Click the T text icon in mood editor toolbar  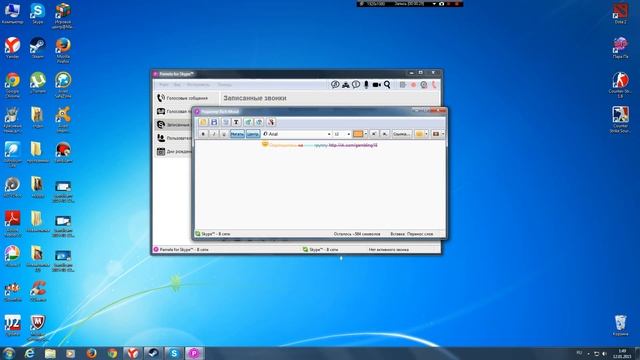coord(236,122)
